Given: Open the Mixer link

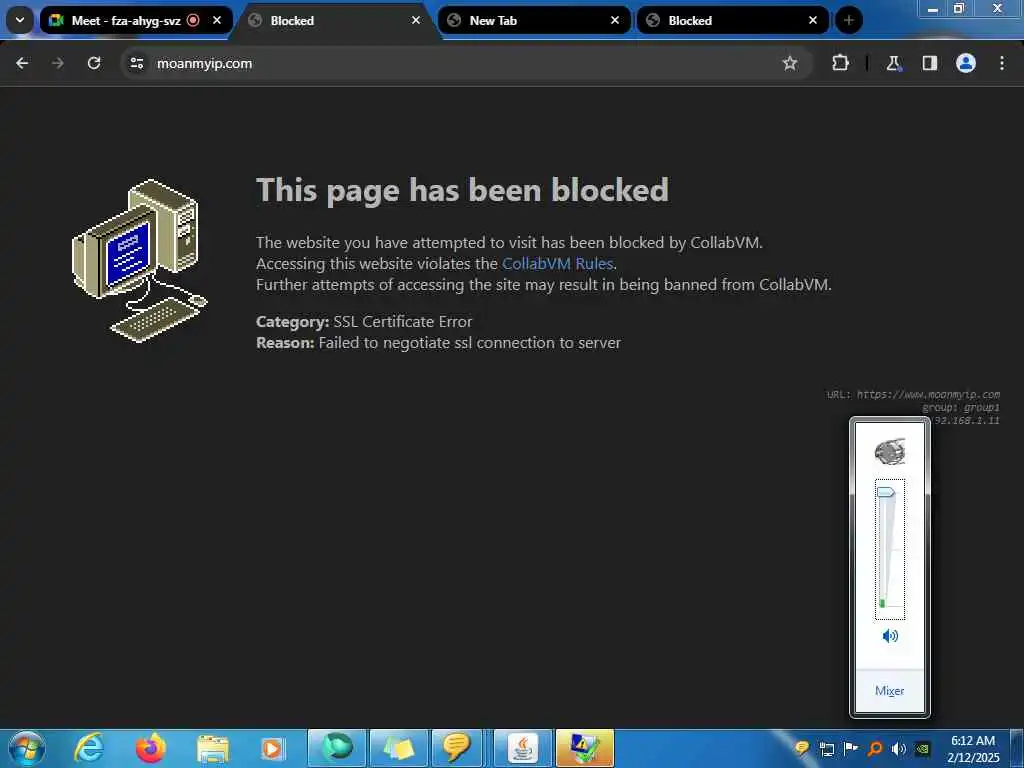Looking at the screenshot, I should click(x=889, y=690).
